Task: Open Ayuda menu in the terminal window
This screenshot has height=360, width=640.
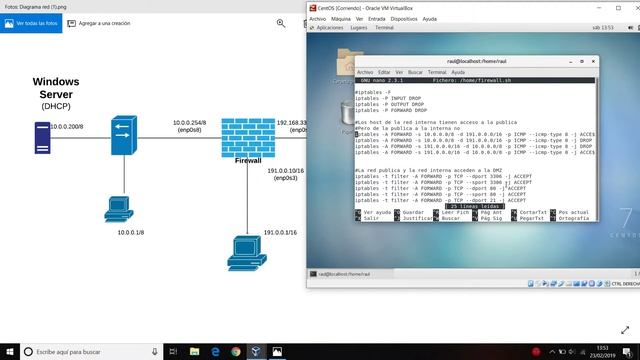Action: click(458, 72)
